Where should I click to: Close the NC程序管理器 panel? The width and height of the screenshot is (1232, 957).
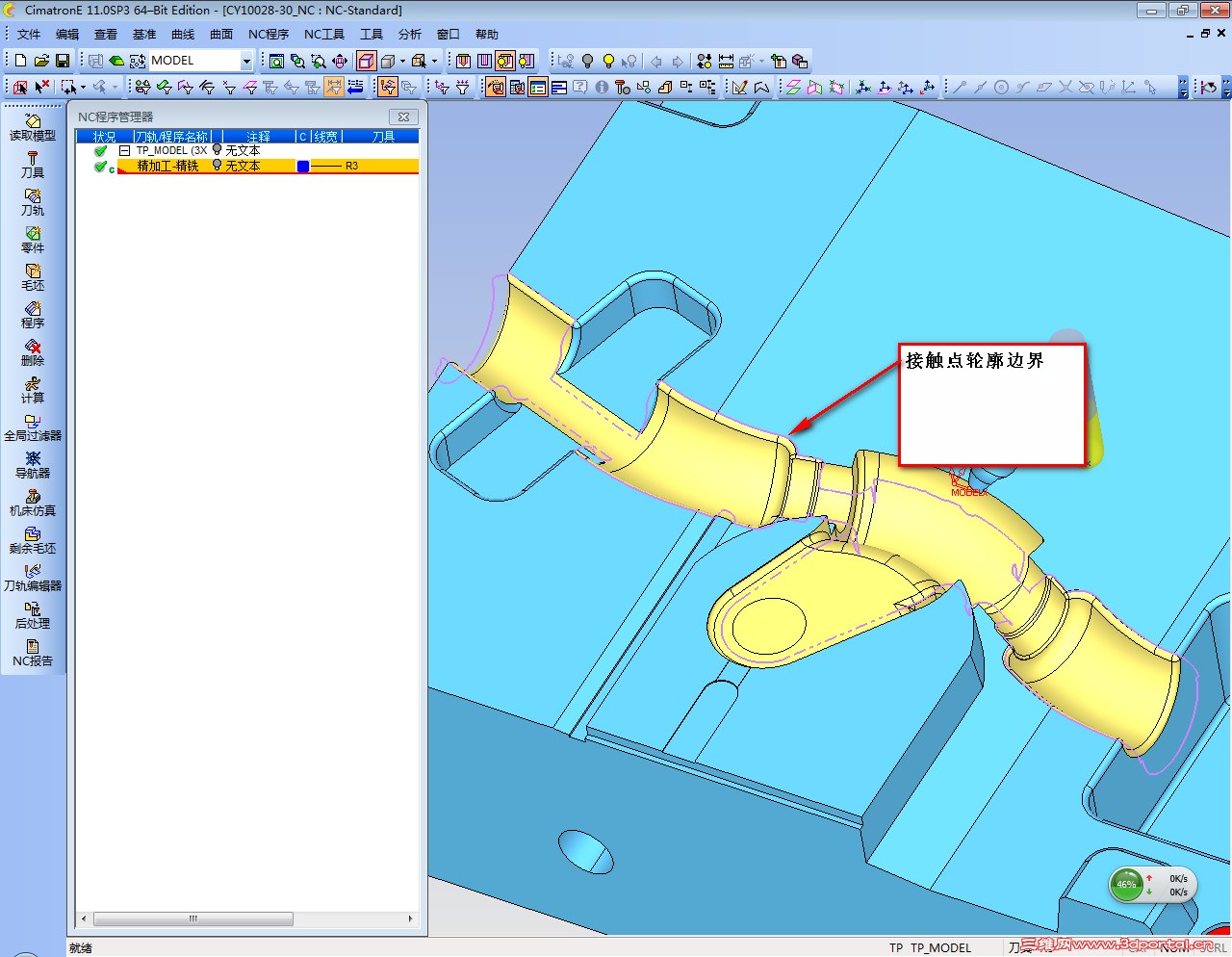(x=404, y=116)
